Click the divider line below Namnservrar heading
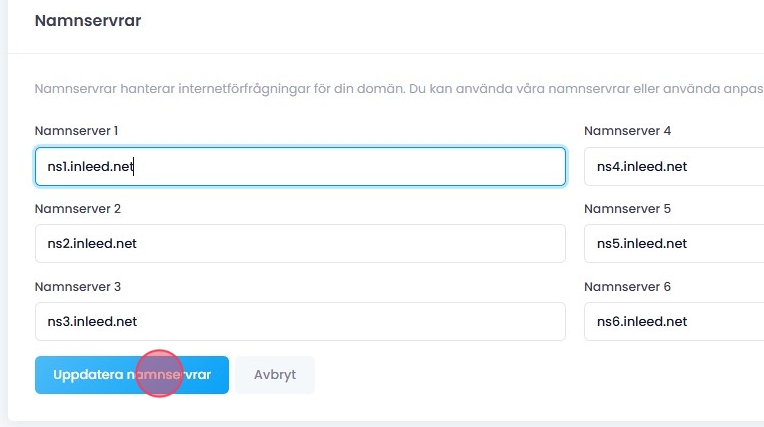The width and height of the screenshot is (764, 427). tap(400, 53)
